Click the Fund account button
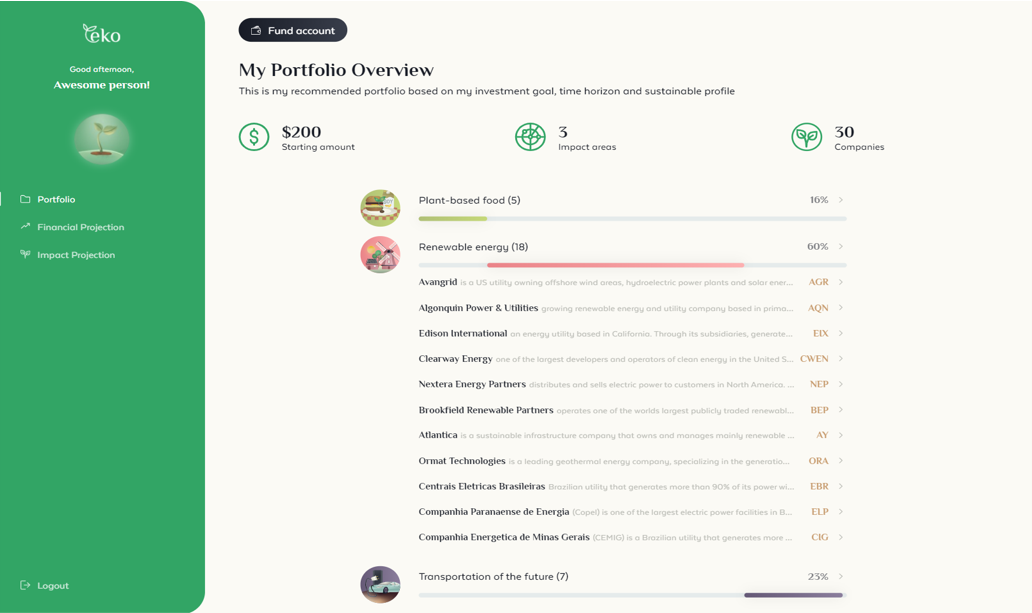The image size is (1032, 613). click(293, 30)
